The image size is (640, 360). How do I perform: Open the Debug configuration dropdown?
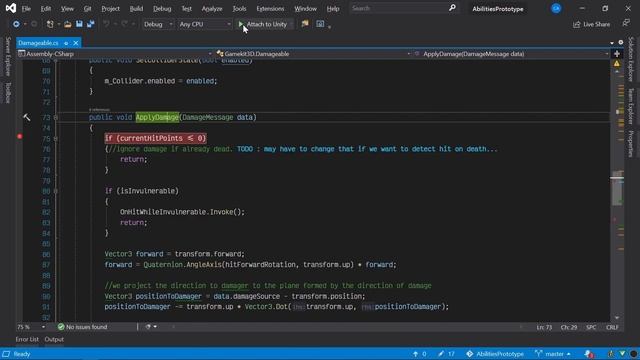(x=158, y=24)
